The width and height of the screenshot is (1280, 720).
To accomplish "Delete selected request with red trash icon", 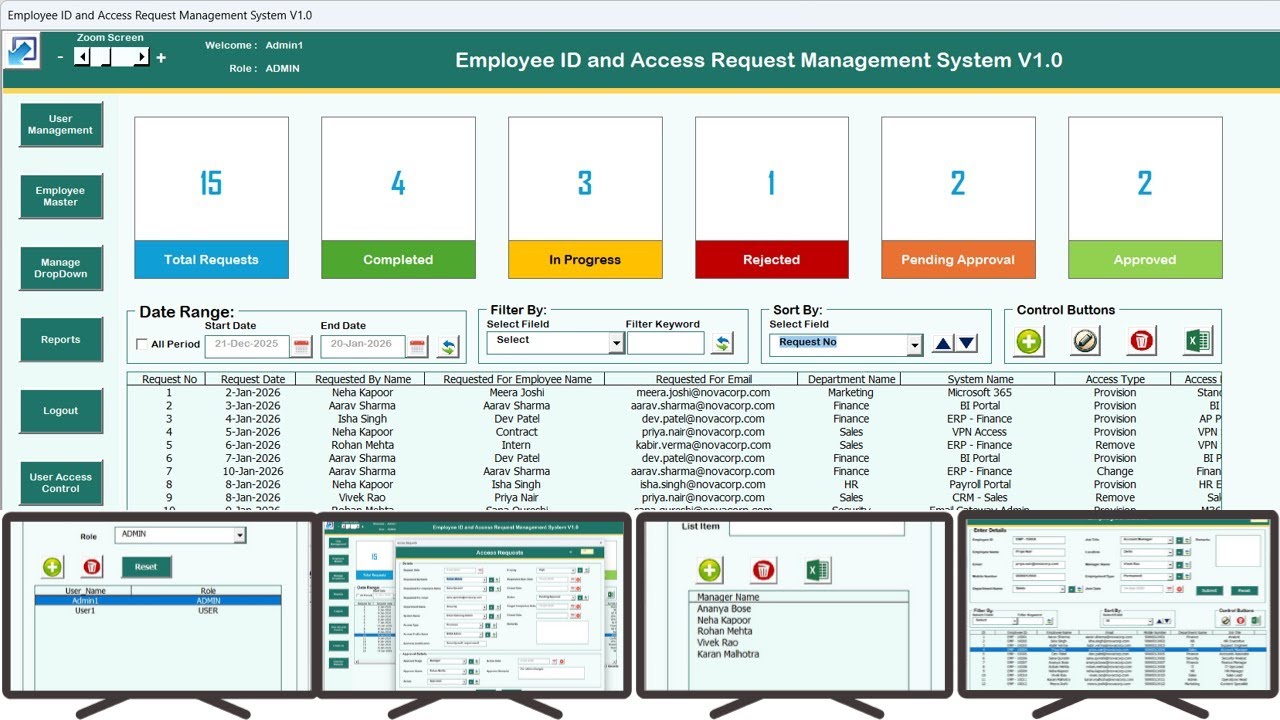I will pyautogui.click(x=1141, y=341).
